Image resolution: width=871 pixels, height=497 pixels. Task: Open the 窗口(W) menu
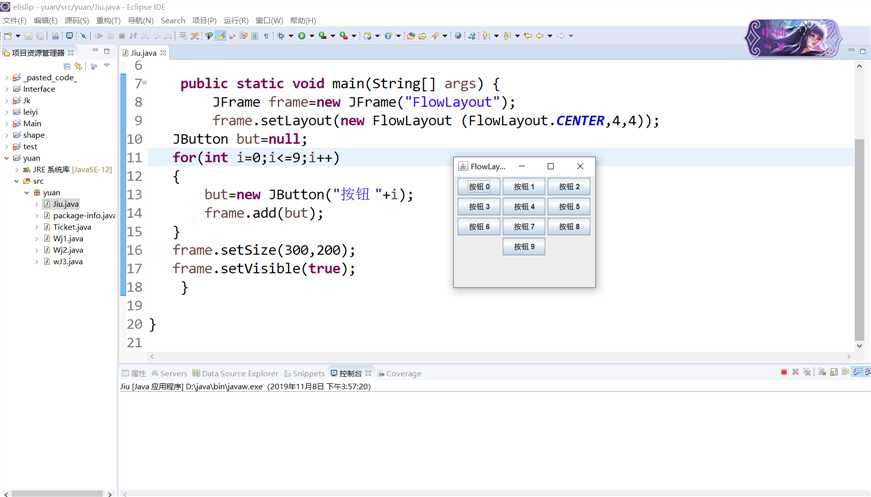pos(269,21)
